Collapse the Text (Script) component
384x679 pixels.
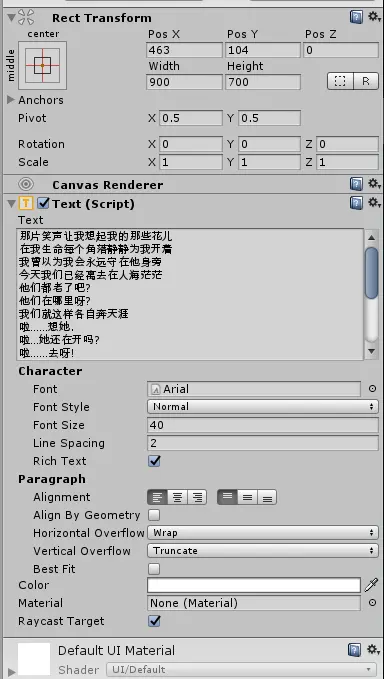click(x=12, y=204)
